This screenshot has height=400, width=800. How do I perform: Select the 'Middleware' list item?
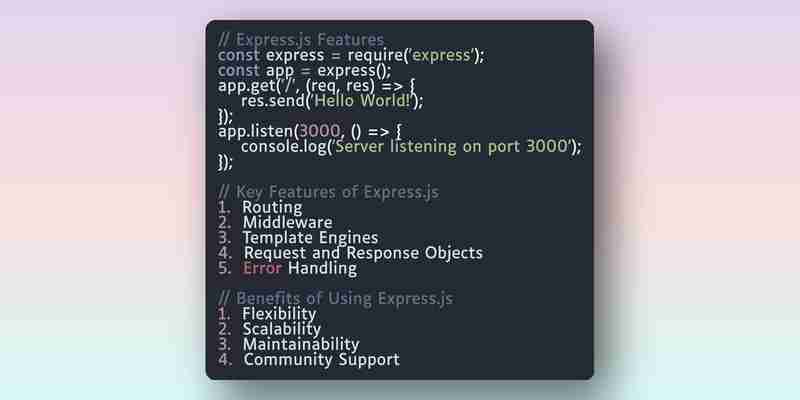tap(287, 223)
